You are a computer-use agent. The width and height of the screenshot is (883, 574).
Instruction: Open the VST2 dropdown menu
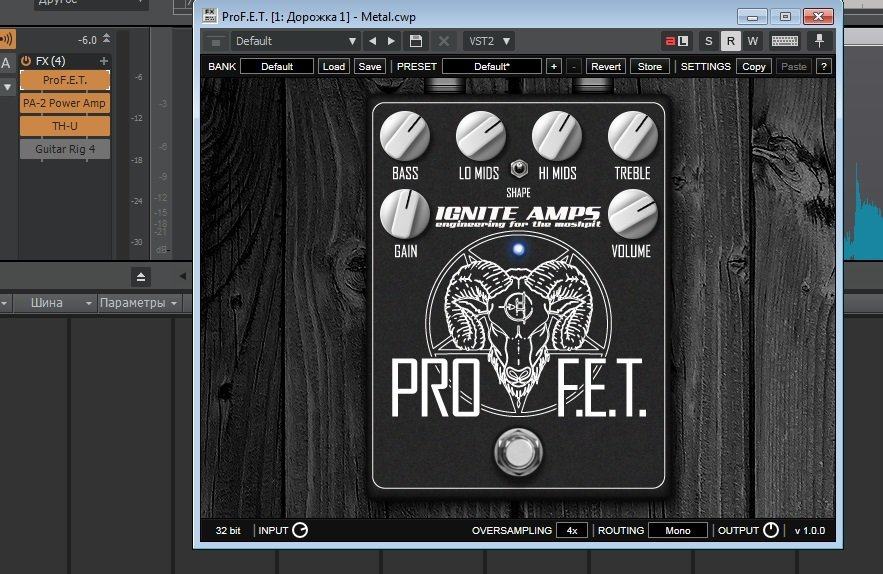[490, 41]
